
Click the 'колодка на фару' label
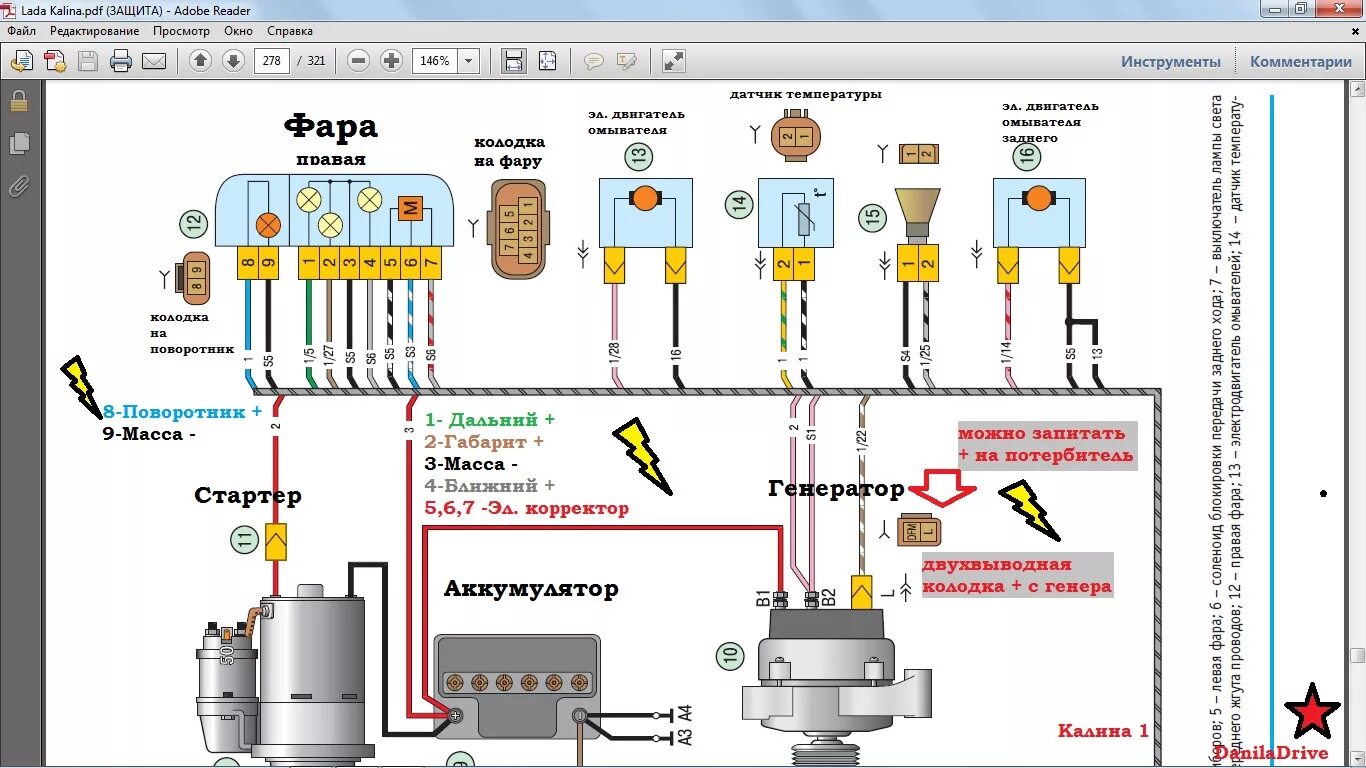[x=508, y=152]
